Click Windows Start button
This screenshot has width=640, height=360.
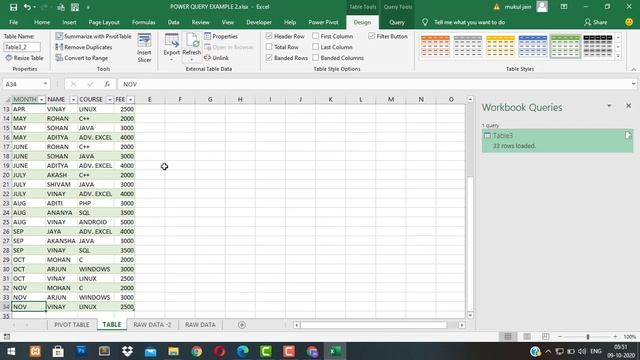(11, 351)
